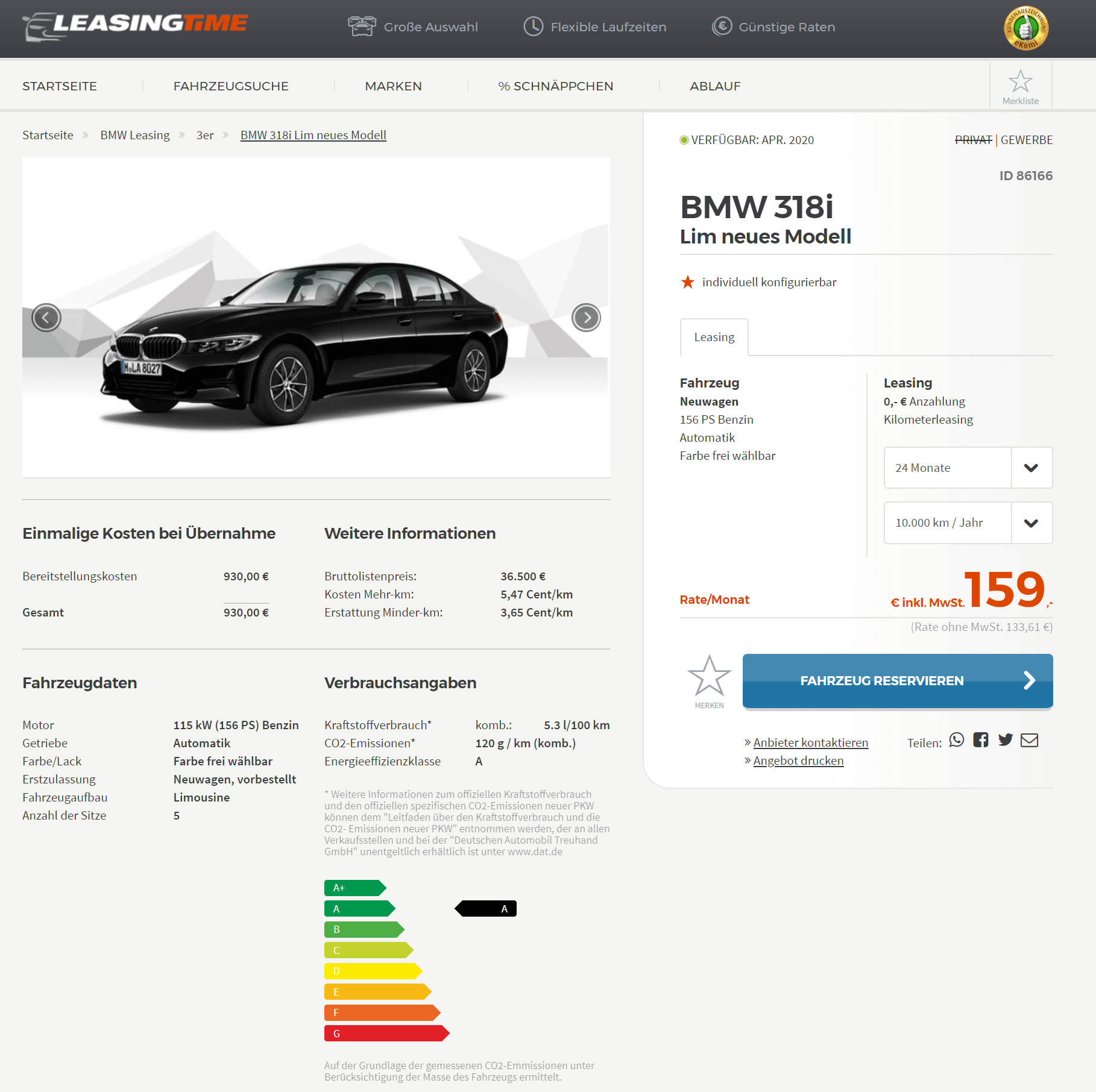Click the 159 monthly rate price
Image resolution: width=1096 pixels, height=1092 pixels.
(x=1004, y=589)
